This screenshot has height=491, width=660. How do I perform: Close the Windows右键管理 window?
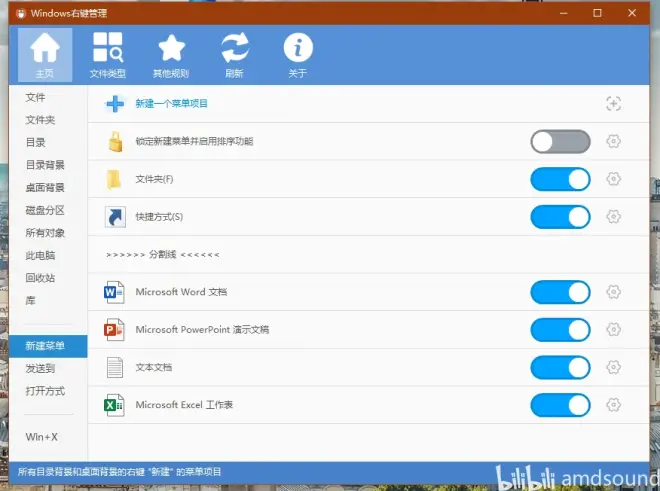click(632, 13)
